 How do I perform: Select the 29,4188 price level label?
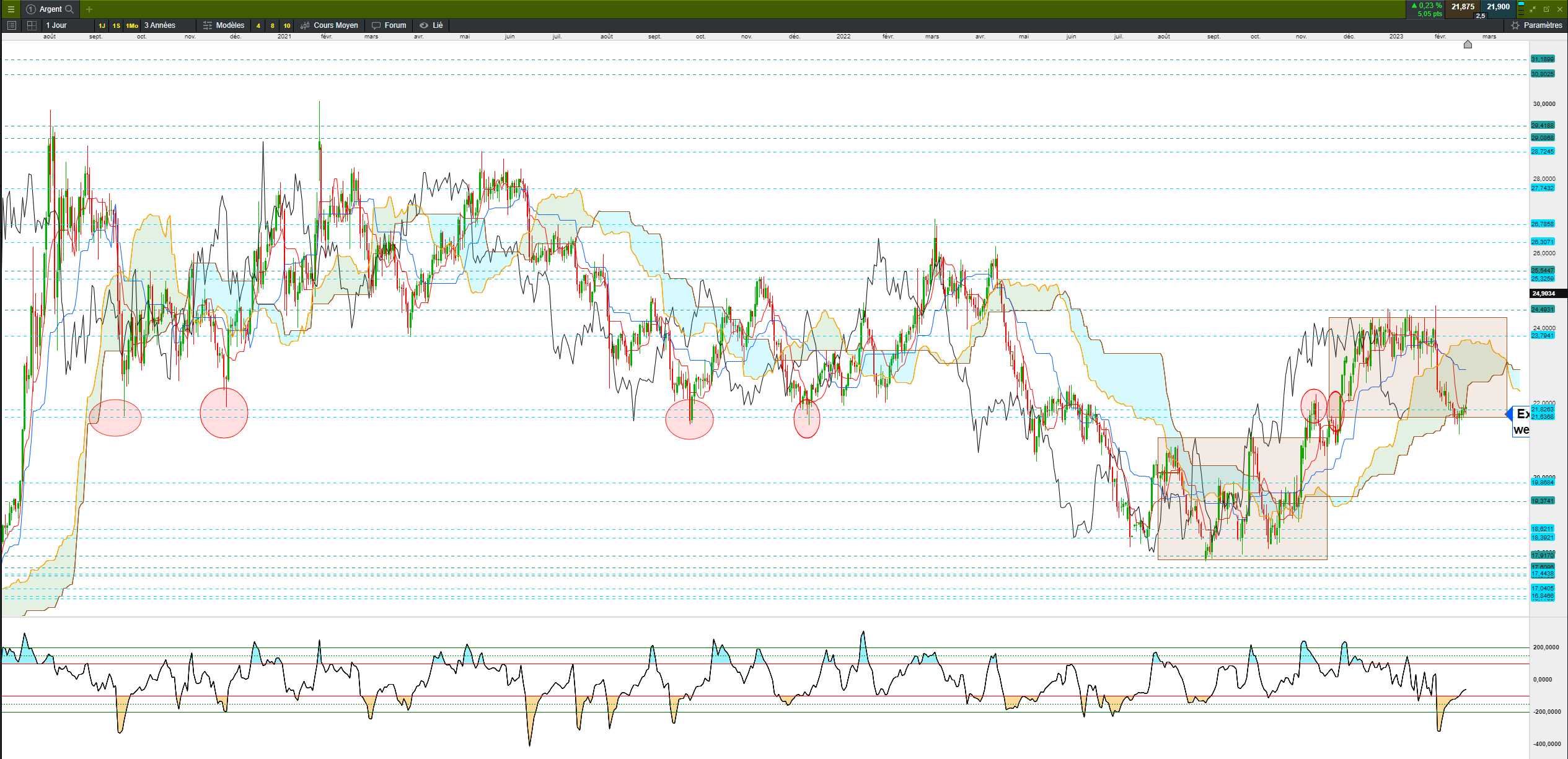coord(1543,126)
